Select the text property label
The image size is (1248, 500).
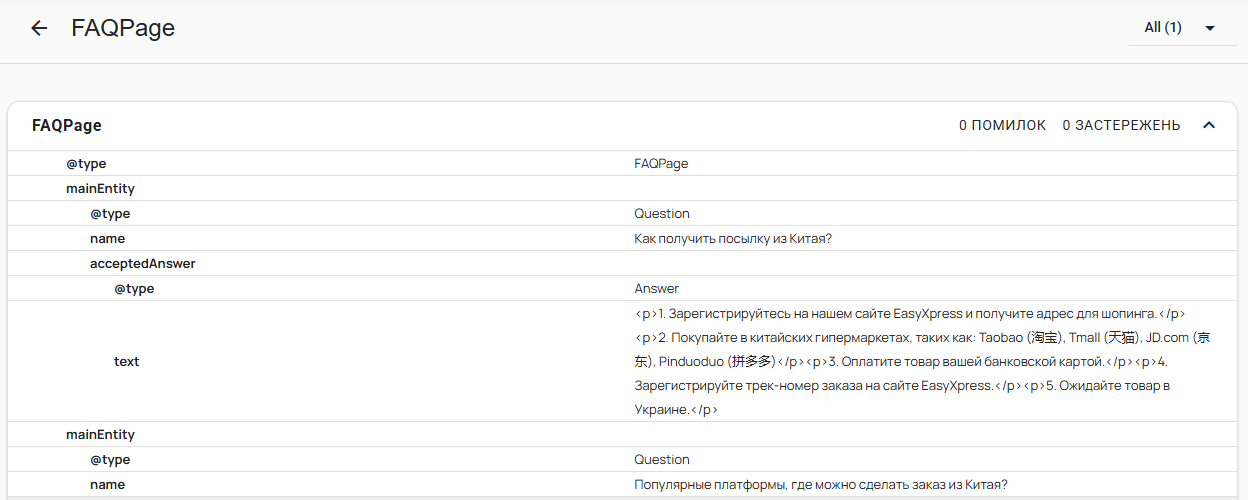tap(127, 361)
